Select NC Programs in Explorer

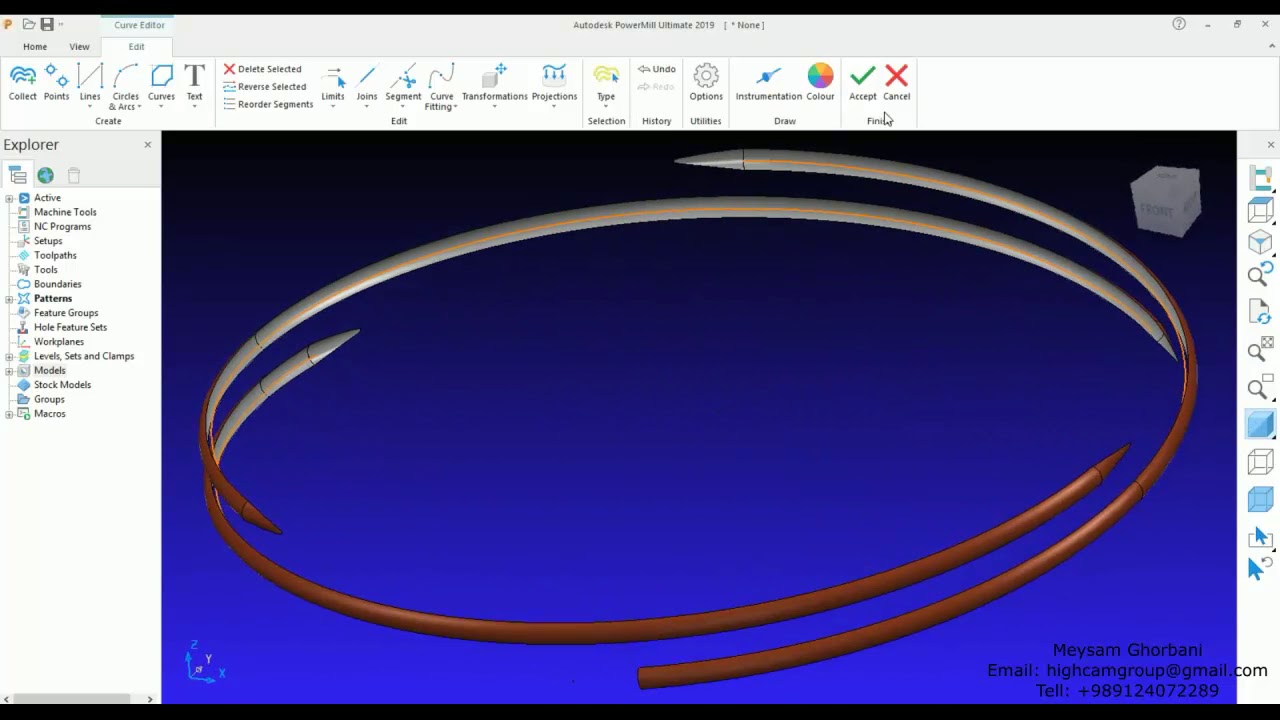pos(62,226)
